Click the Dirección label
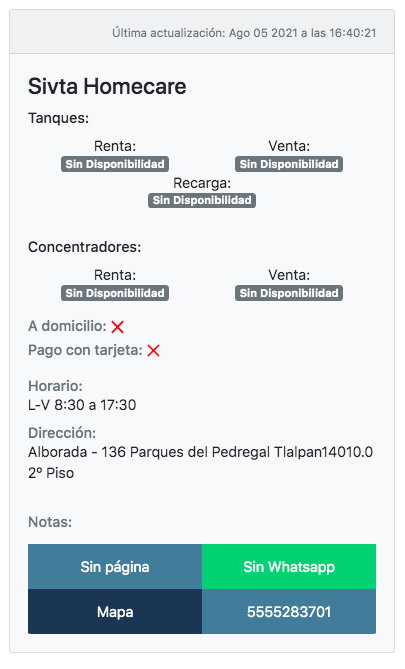Screen dimensions: 405x669 (x=62, y=433)
